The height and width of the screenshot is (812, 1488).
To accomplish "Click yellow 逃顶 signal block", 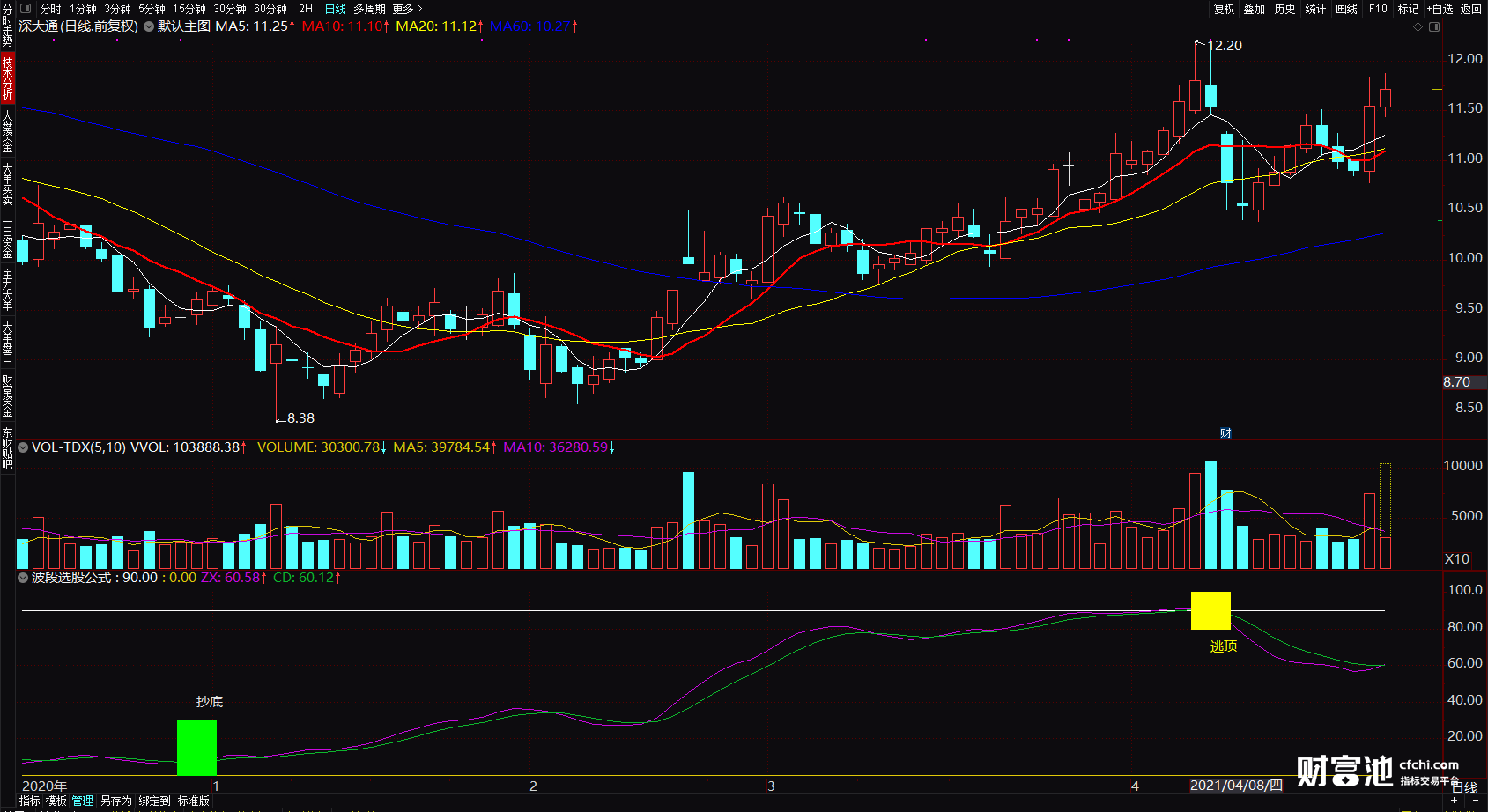I will [x=1210, y=610].
